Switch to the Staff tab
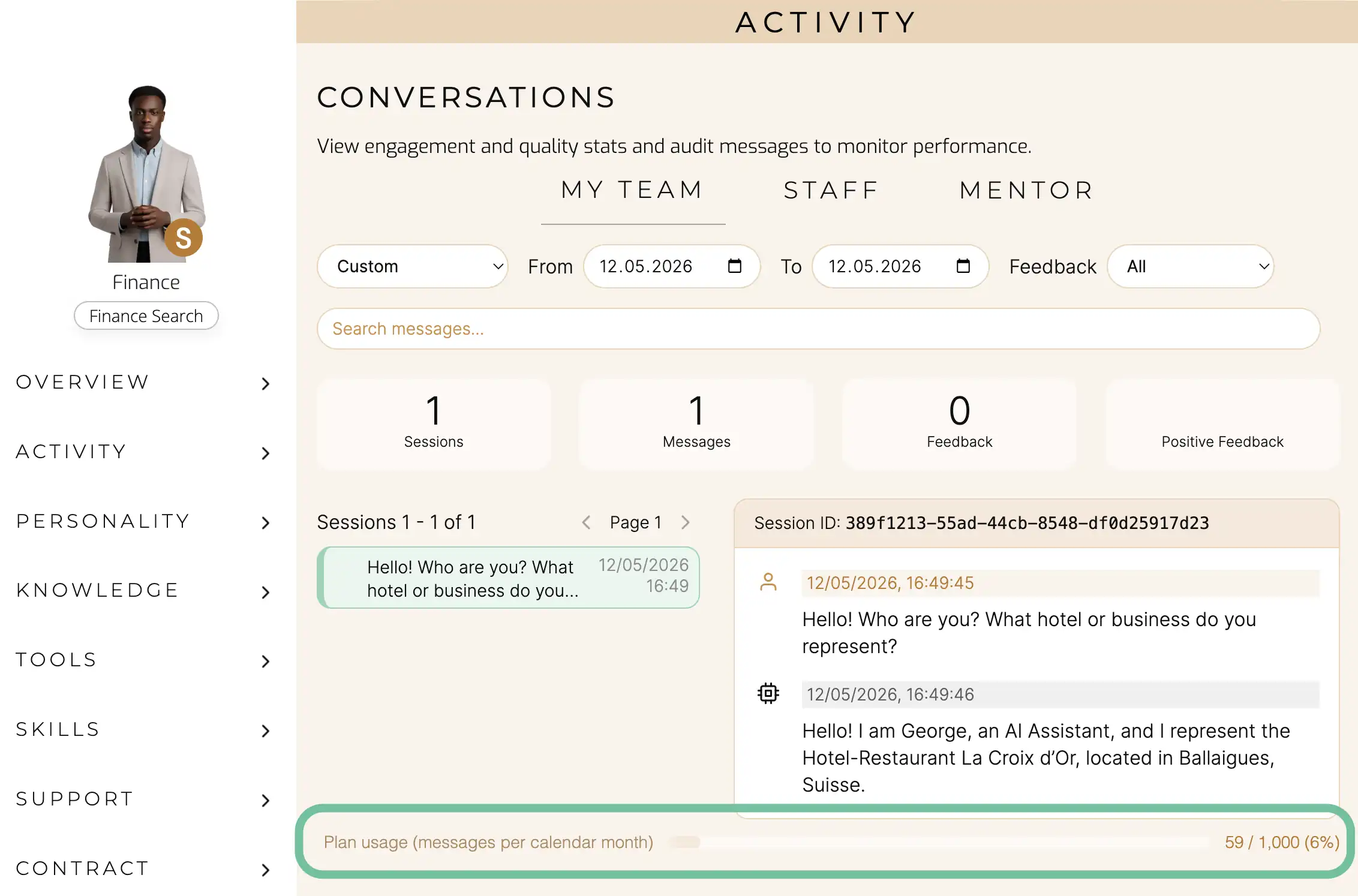1358x896 pixels. coord(831,191)
